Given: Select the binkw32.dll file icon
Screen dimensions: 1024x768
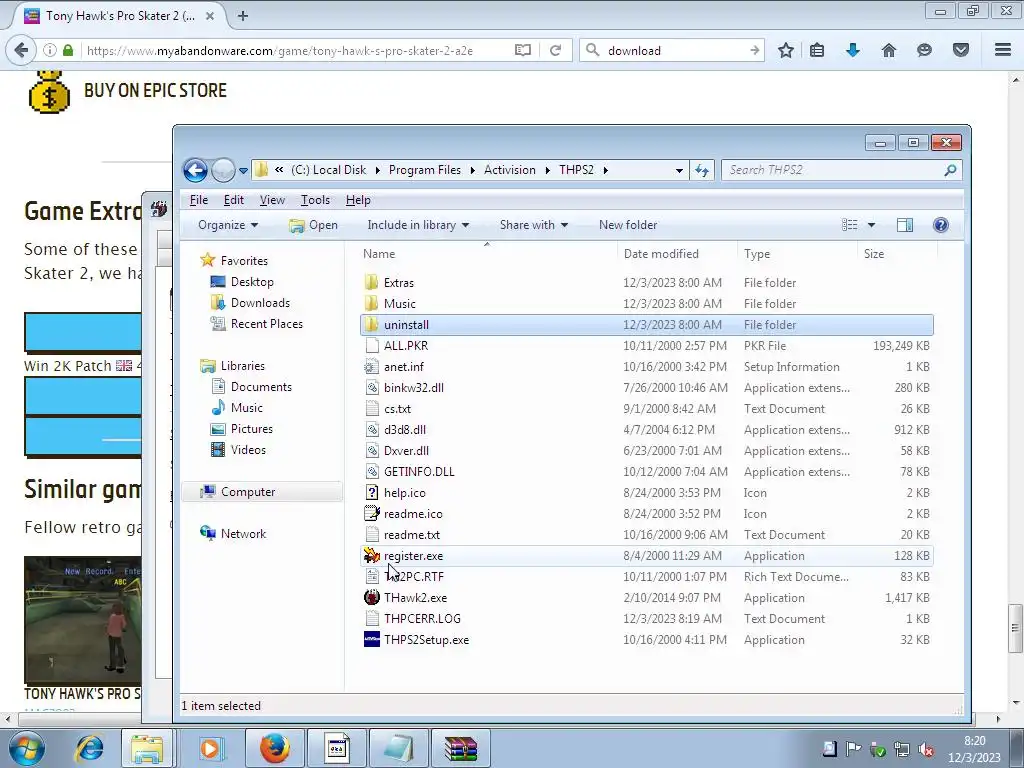Looking at the screenshot, I should [372, 388].
